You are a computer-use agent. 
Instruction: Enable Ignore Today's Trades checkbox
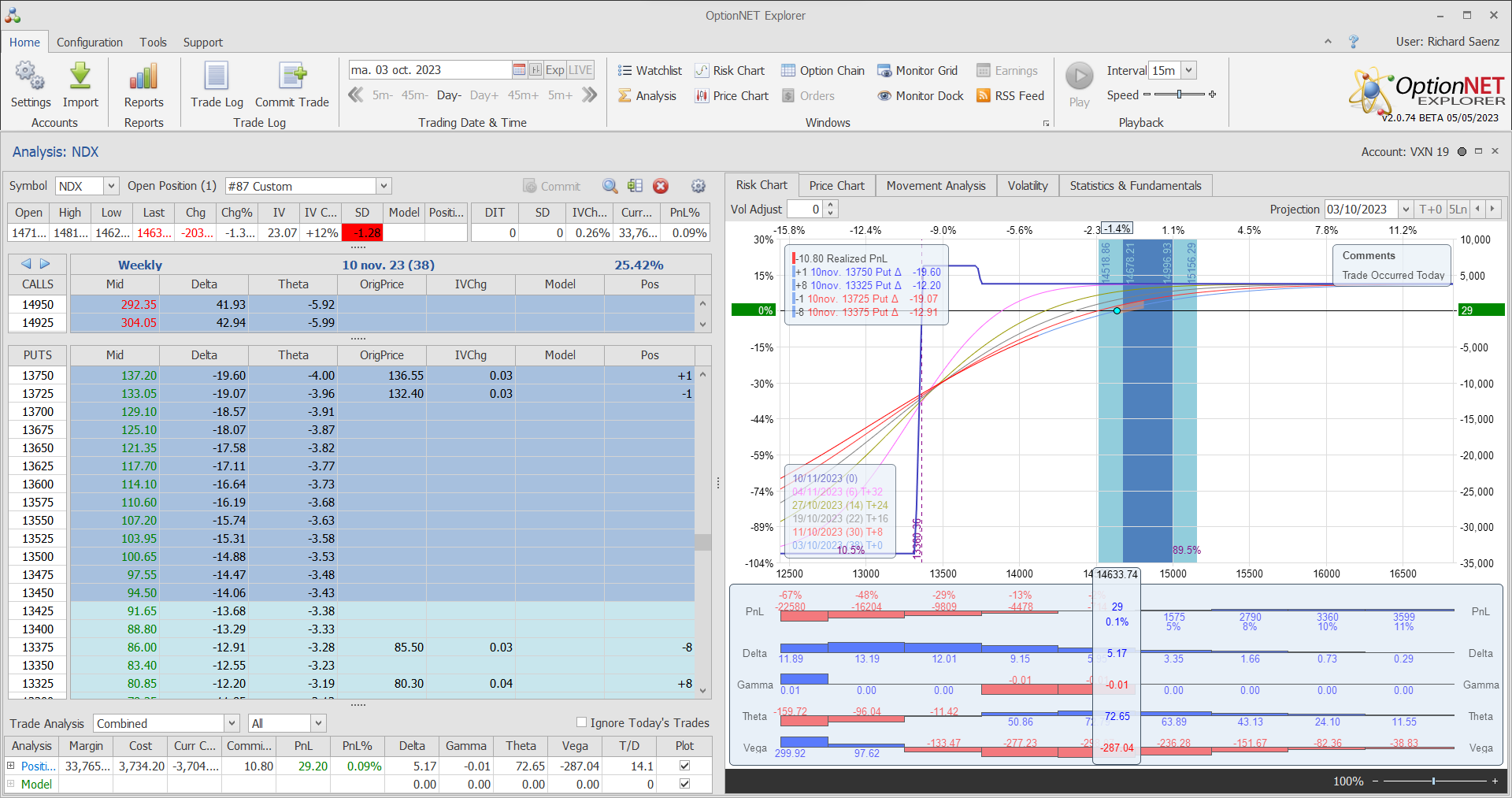coord(582,722)
